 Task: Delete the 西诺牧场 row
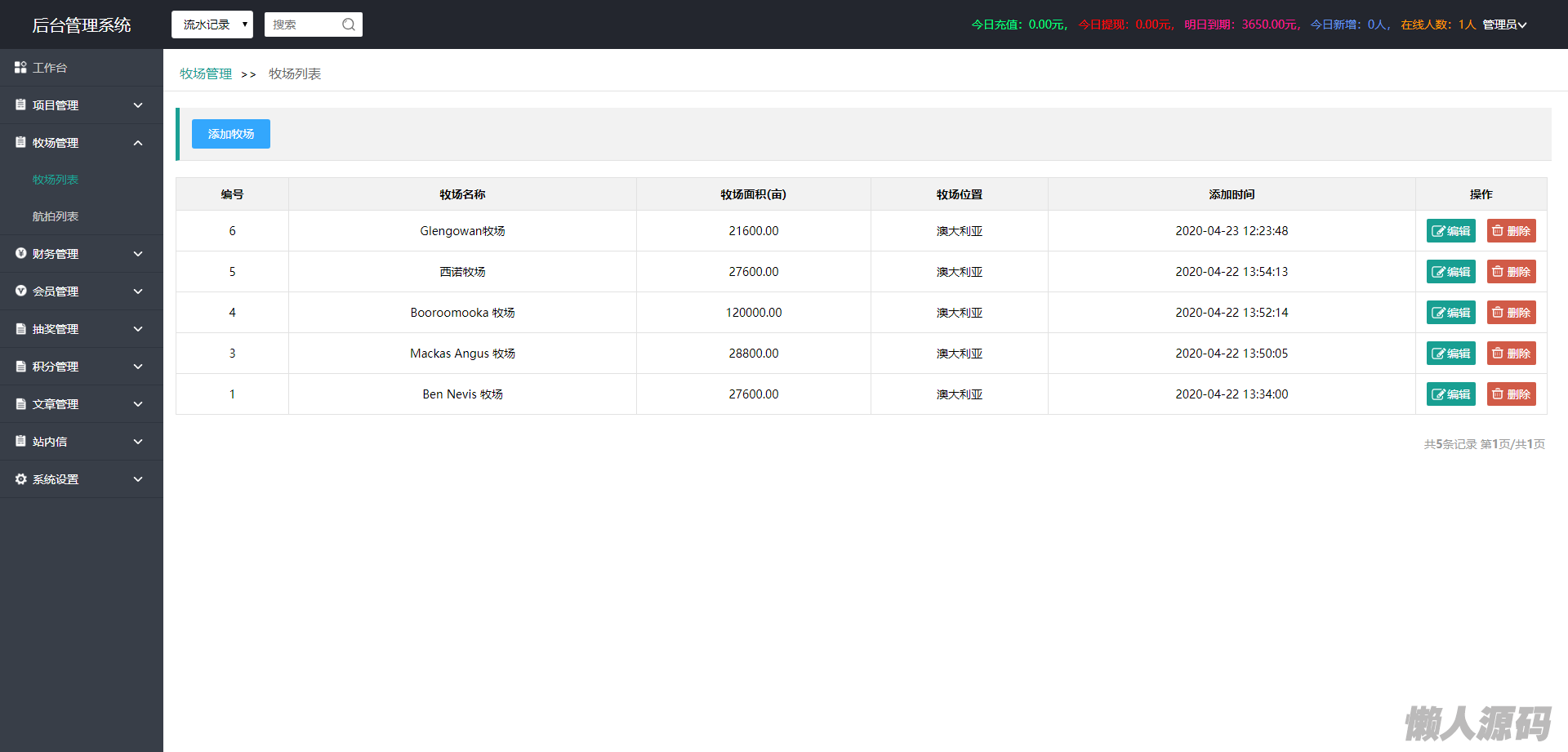tap(1511, 272)
